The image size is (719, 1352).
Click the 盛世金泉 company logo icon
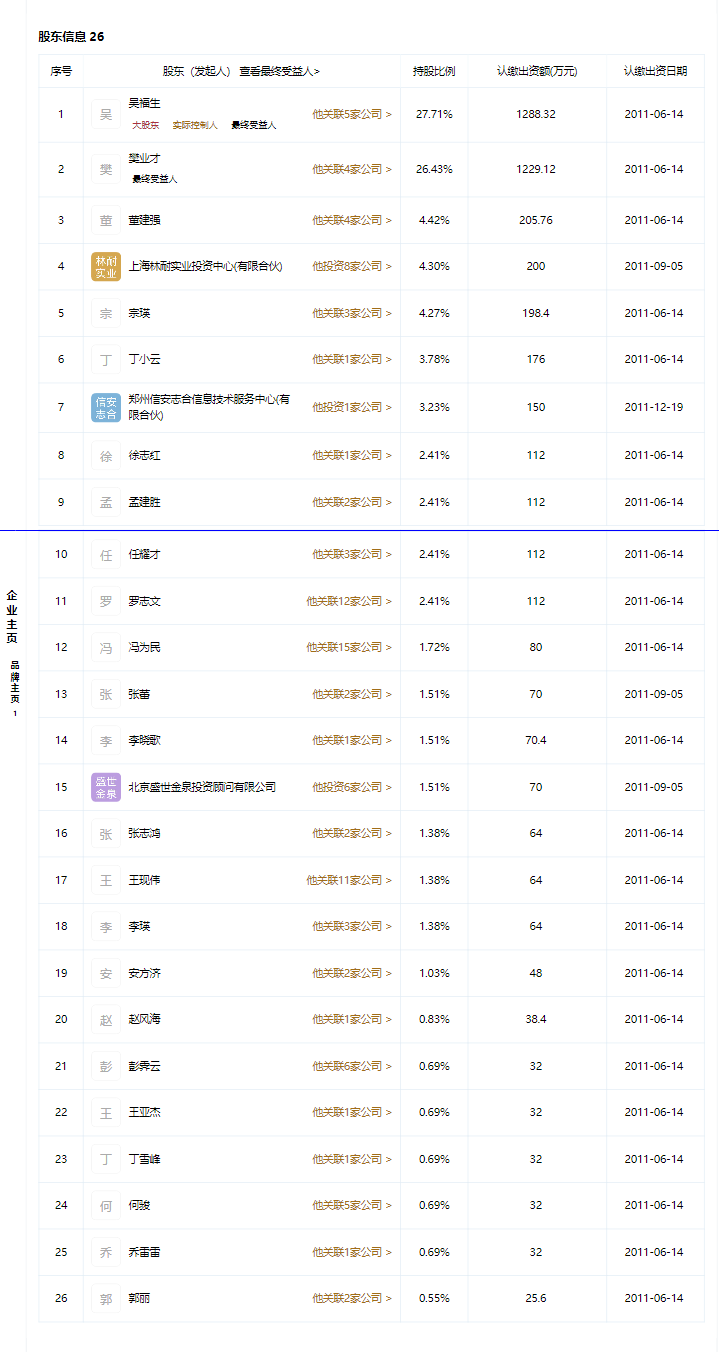click(x=105, y=786)
